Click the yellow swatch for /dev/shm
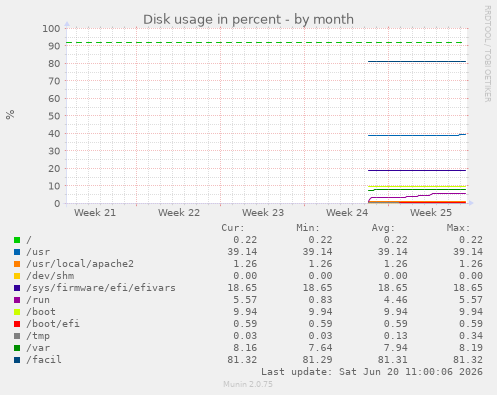497x395 pixels. tap(17, 276)
